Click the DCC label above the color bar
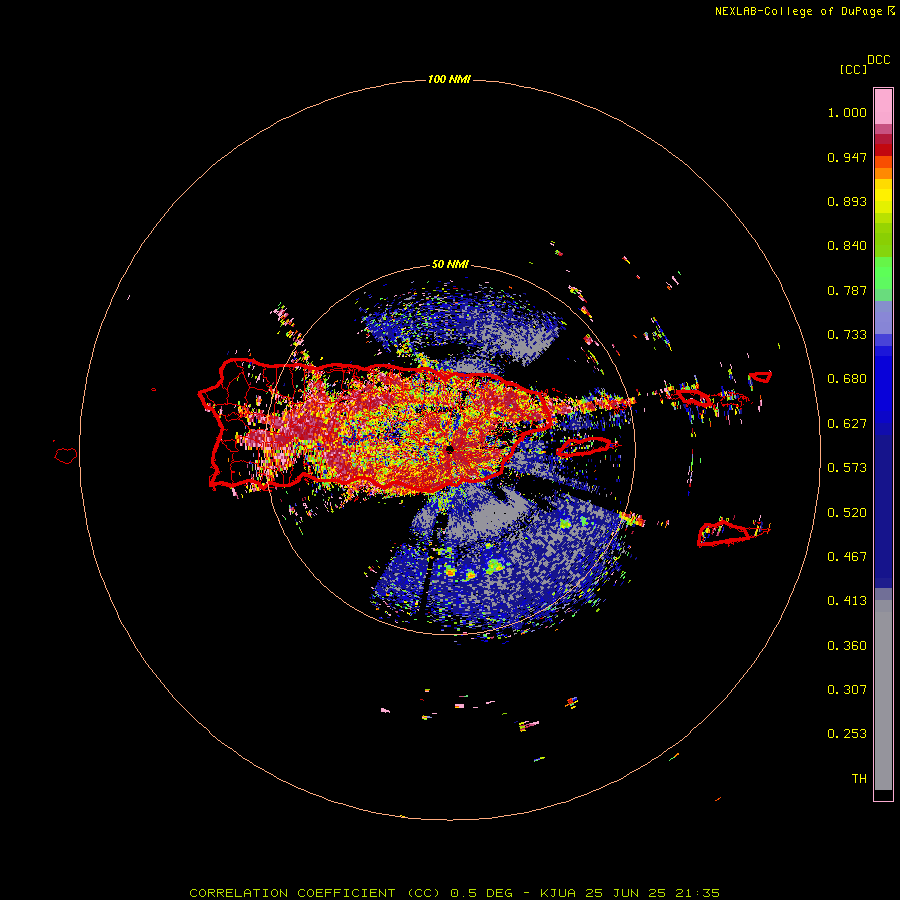Image resolution: width=900 pixels, height=900 pixels. click(x=879, y=60)
